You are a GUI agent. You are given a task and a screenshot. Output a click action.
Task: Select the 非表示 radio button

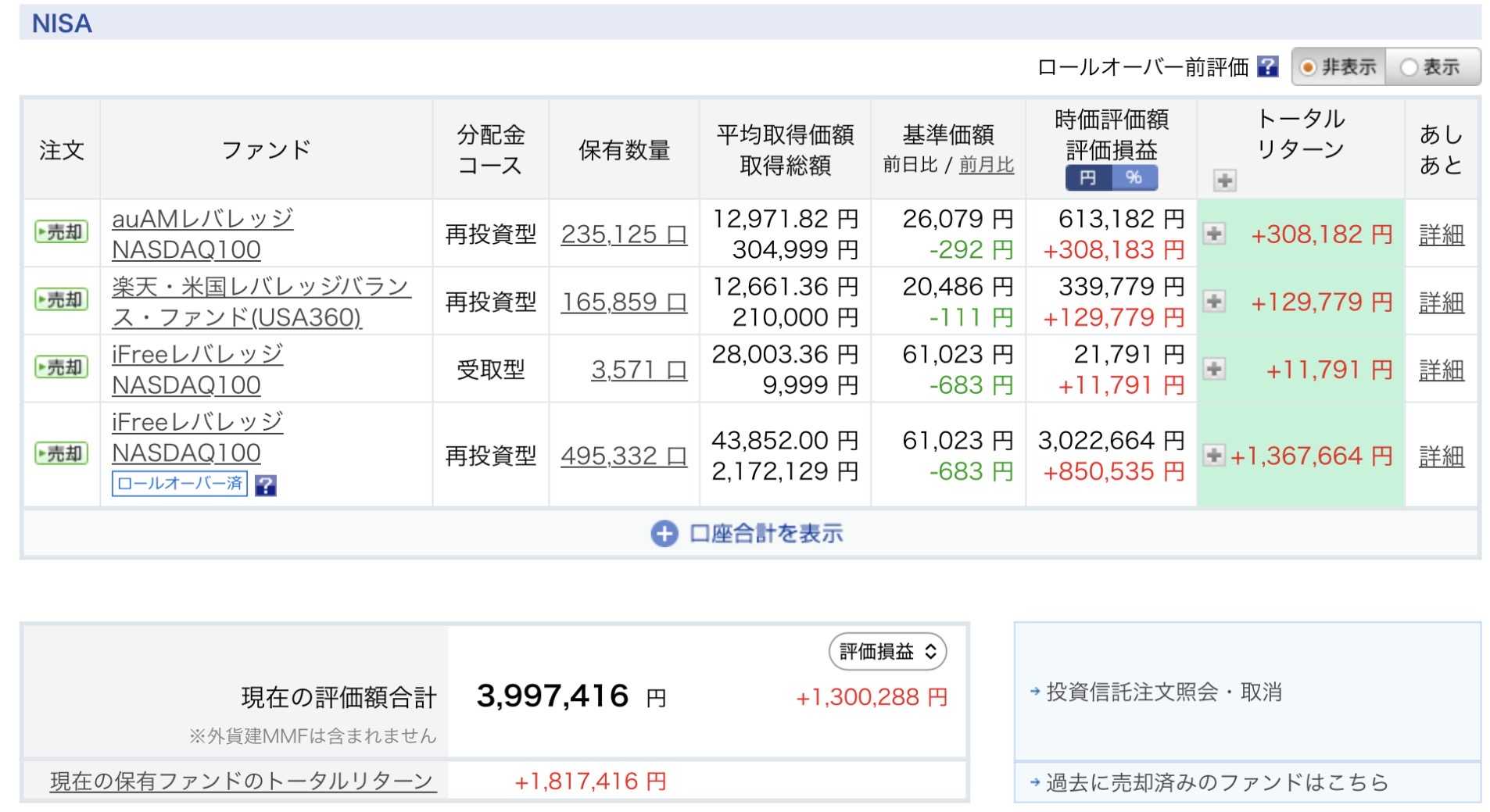tap(1338, 67)
